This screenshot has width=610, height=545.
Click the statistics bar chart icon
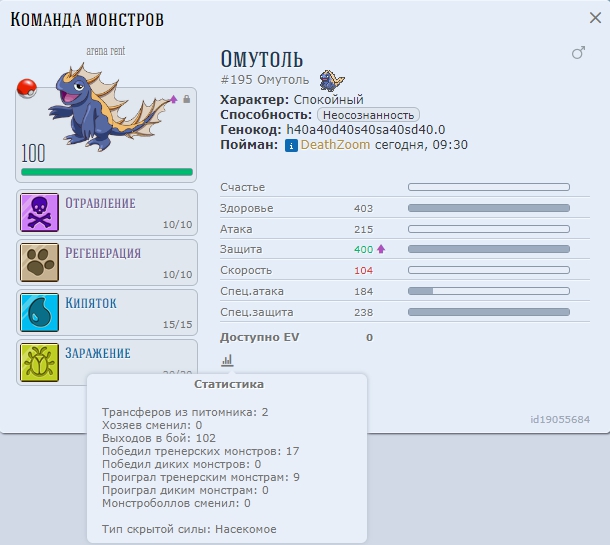click(227, 360)
